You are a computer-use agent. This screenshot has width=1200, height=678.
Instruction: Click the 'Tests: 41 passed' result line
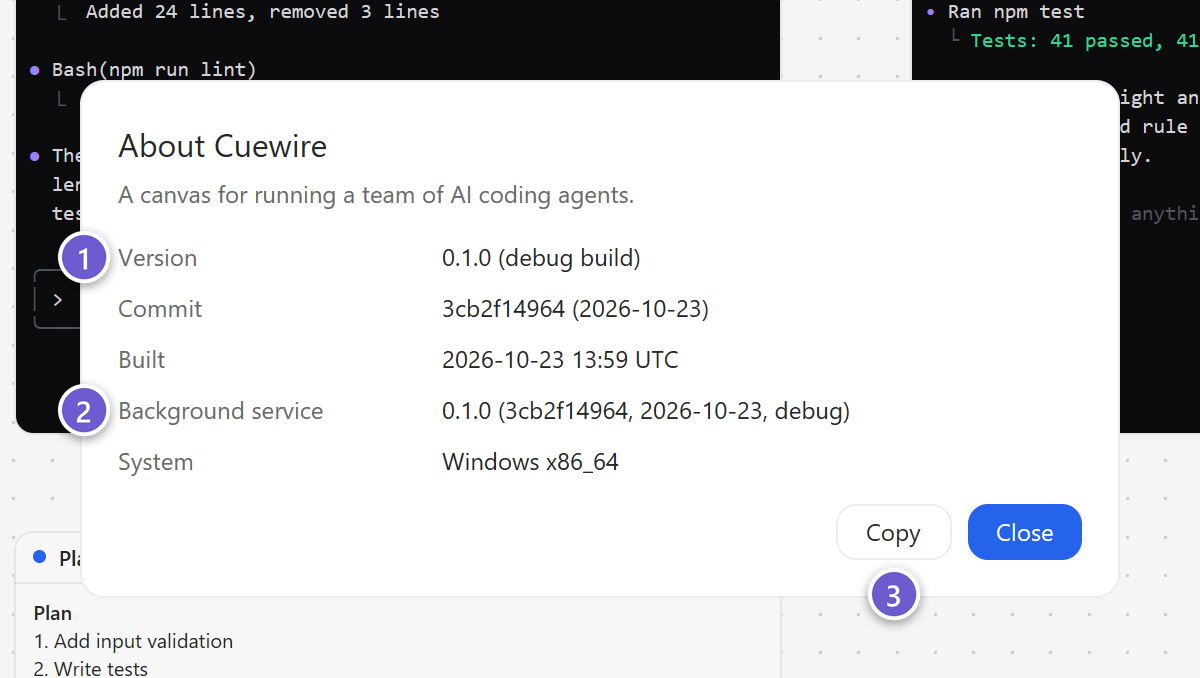click(1083, 40)
